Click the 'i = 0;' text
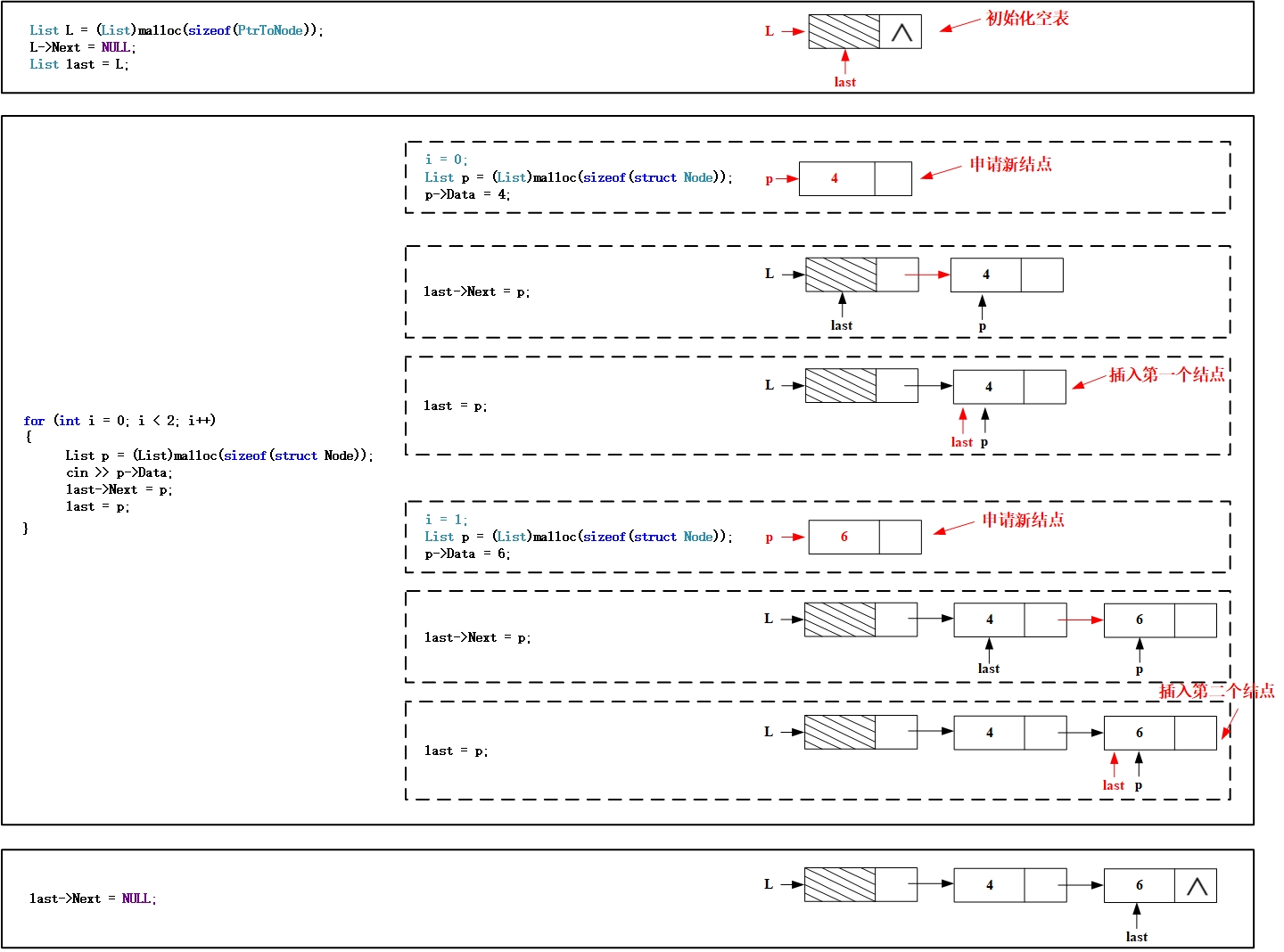 (x=446, y=160)
